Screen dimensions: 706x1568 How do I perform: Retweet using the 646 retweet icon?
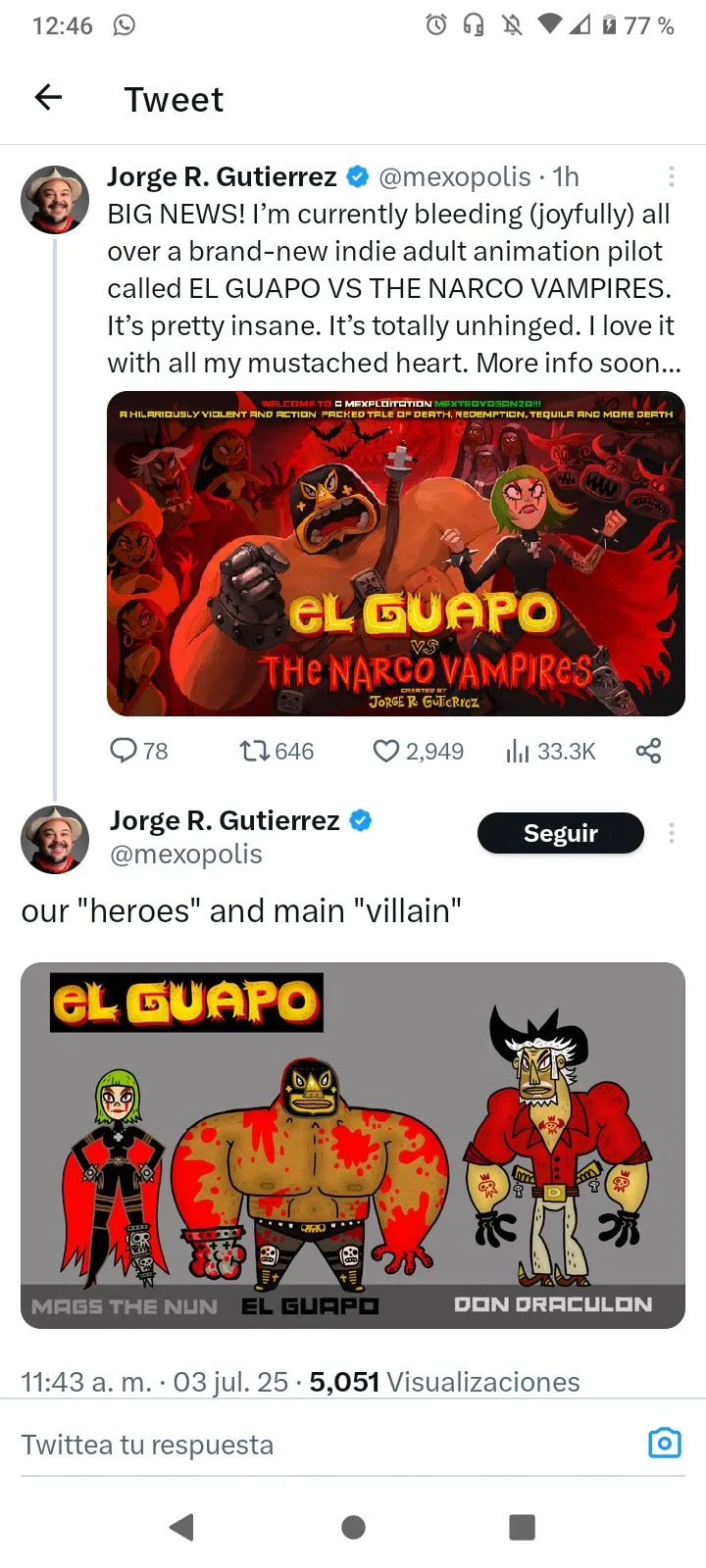(x=255, y=751)
